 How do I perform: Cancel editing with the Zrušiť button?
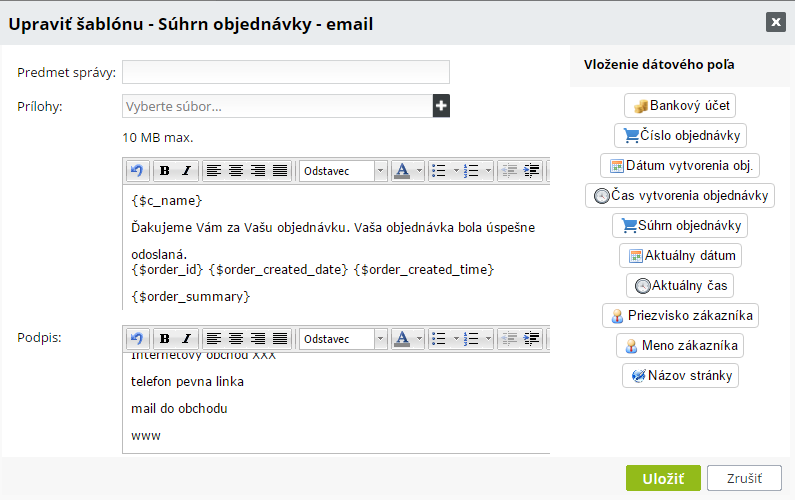coord(744,478)
